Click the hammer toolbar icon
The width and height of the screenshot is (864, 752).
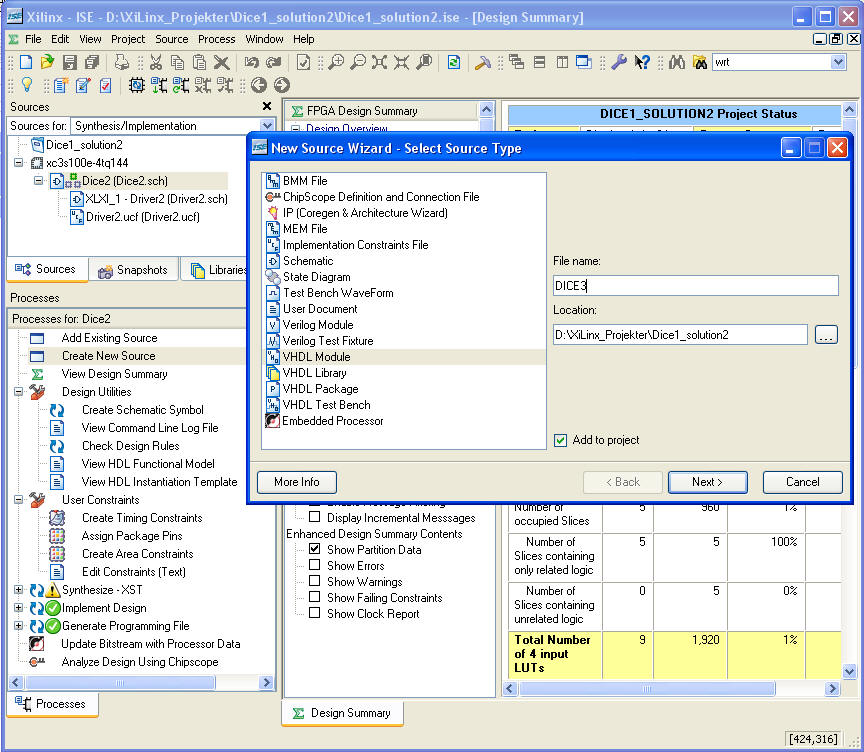[483, 62]
